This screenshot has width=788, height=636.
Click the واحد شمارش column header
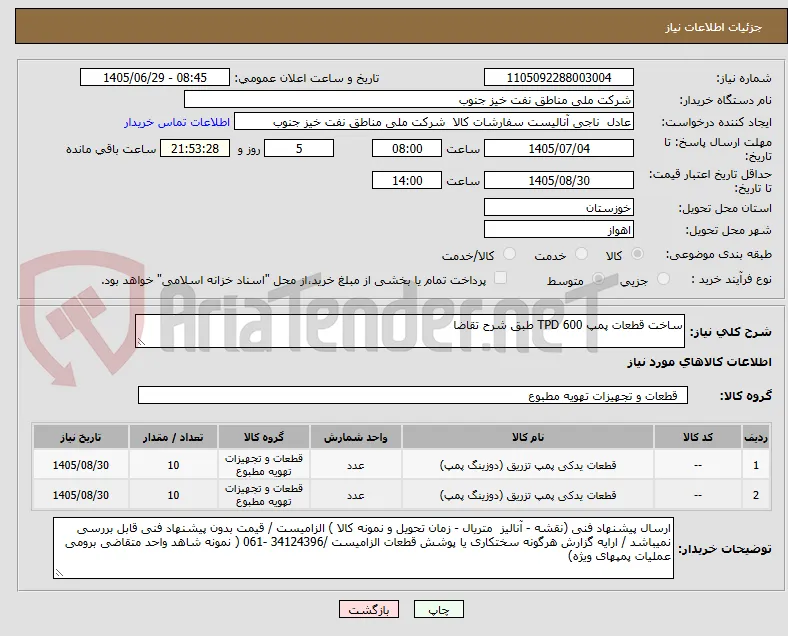point(356,437)
